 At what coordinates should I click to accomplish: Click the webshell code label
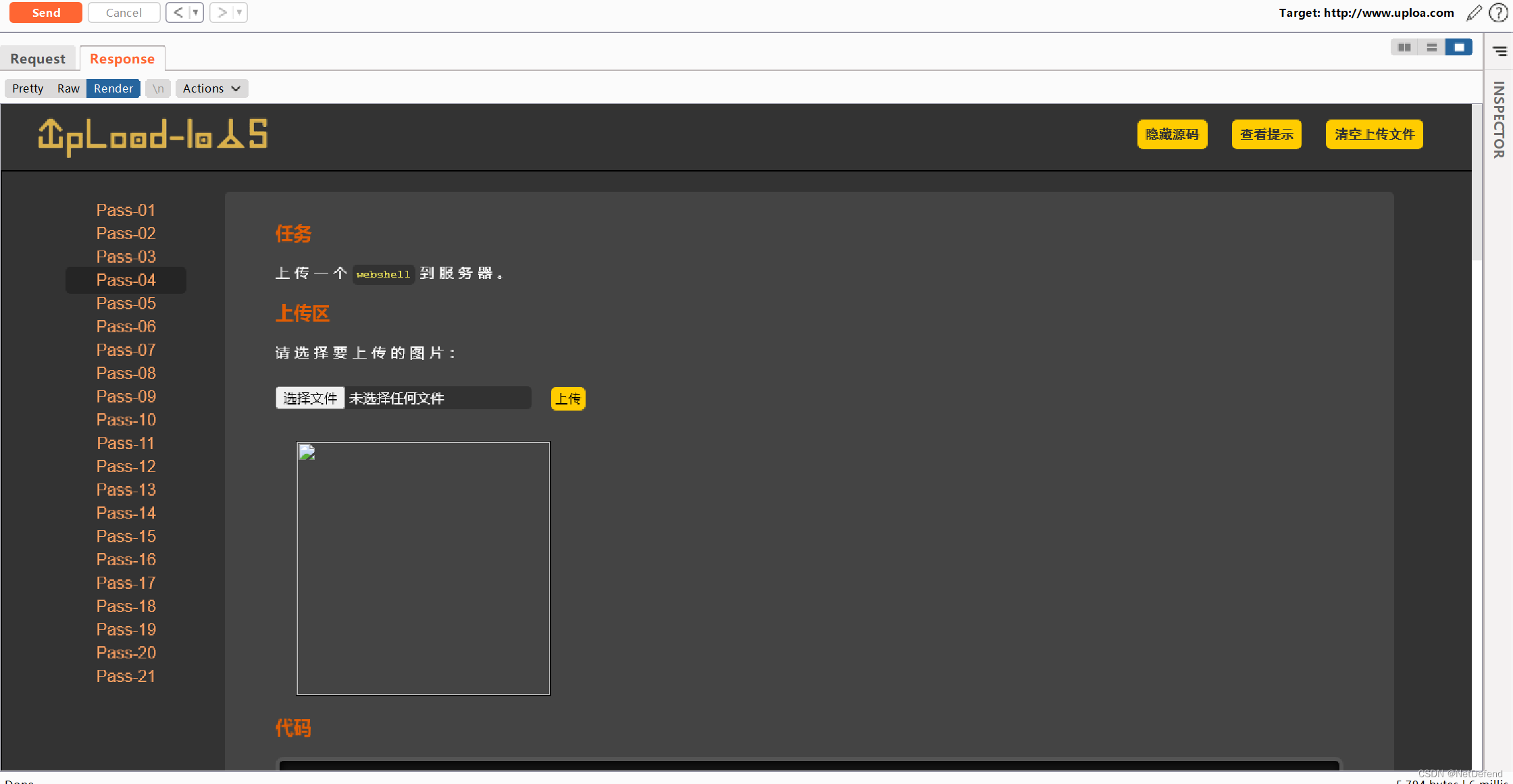(x=383, y=274)
